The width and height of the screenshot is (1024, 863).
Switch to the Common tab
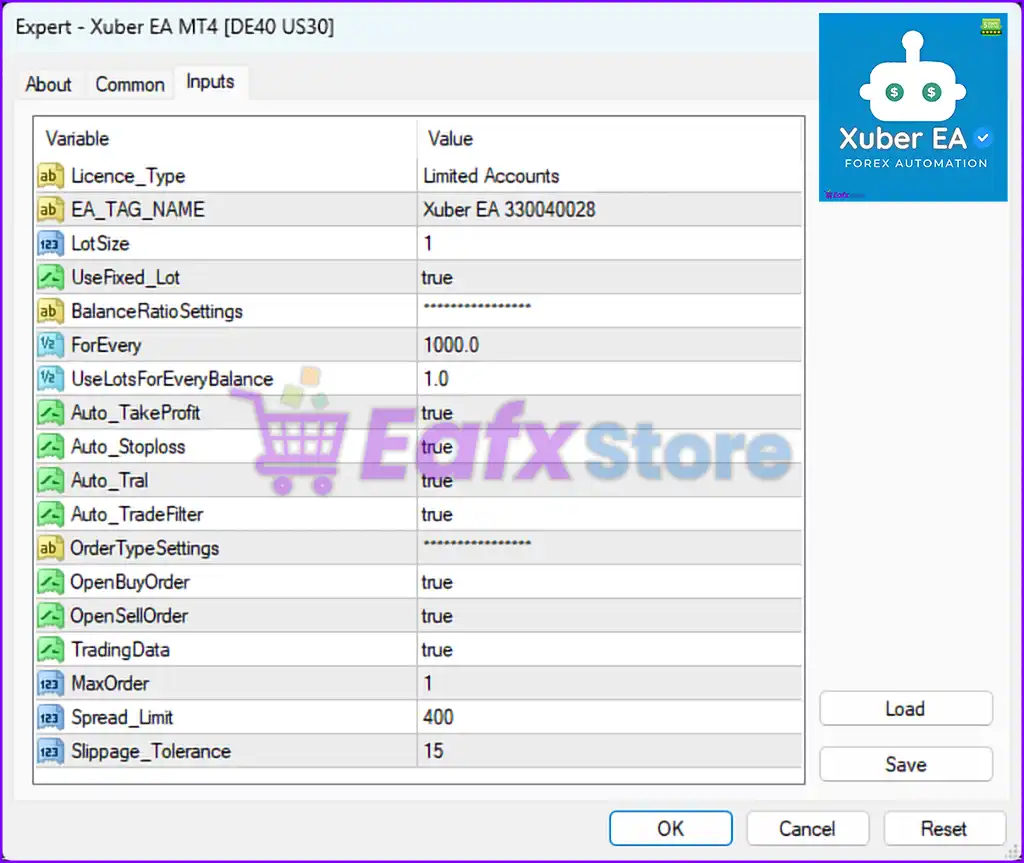130,84
